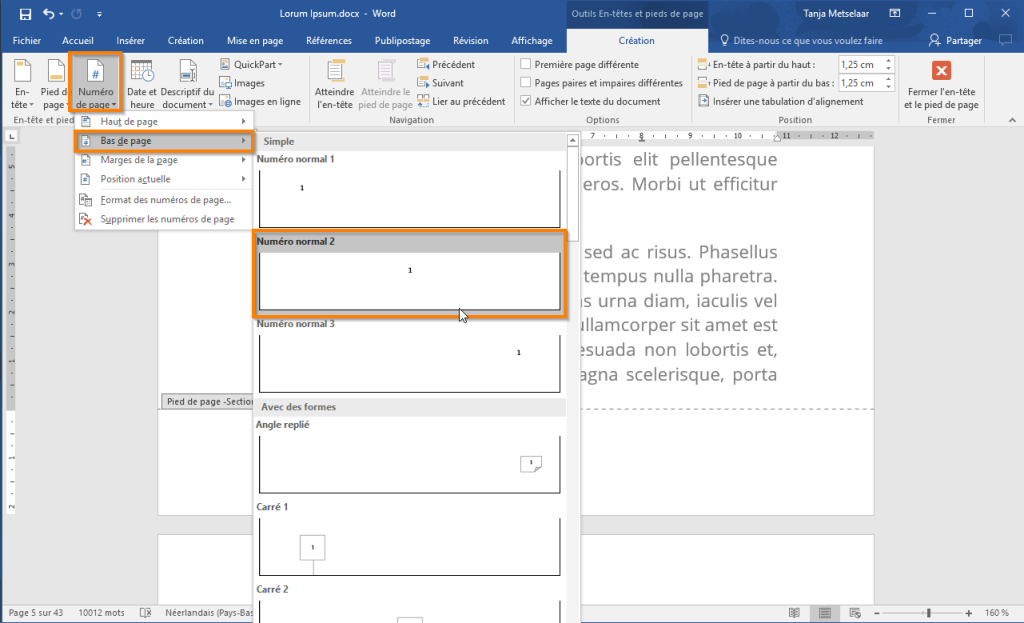Uncheck Afficher le texte du document
This screenshot has height=623, width=1024.
point(526,101)
